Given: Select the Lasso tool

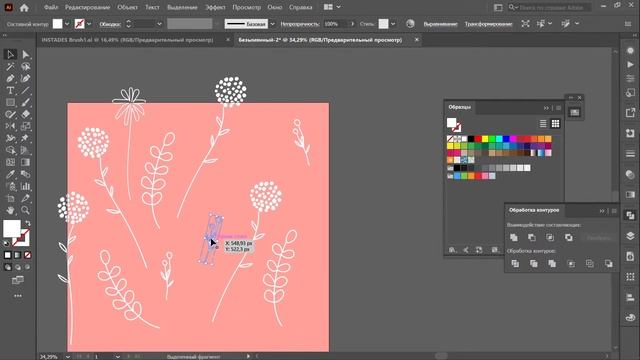Looking at the screenshot, I should (25, 66).
